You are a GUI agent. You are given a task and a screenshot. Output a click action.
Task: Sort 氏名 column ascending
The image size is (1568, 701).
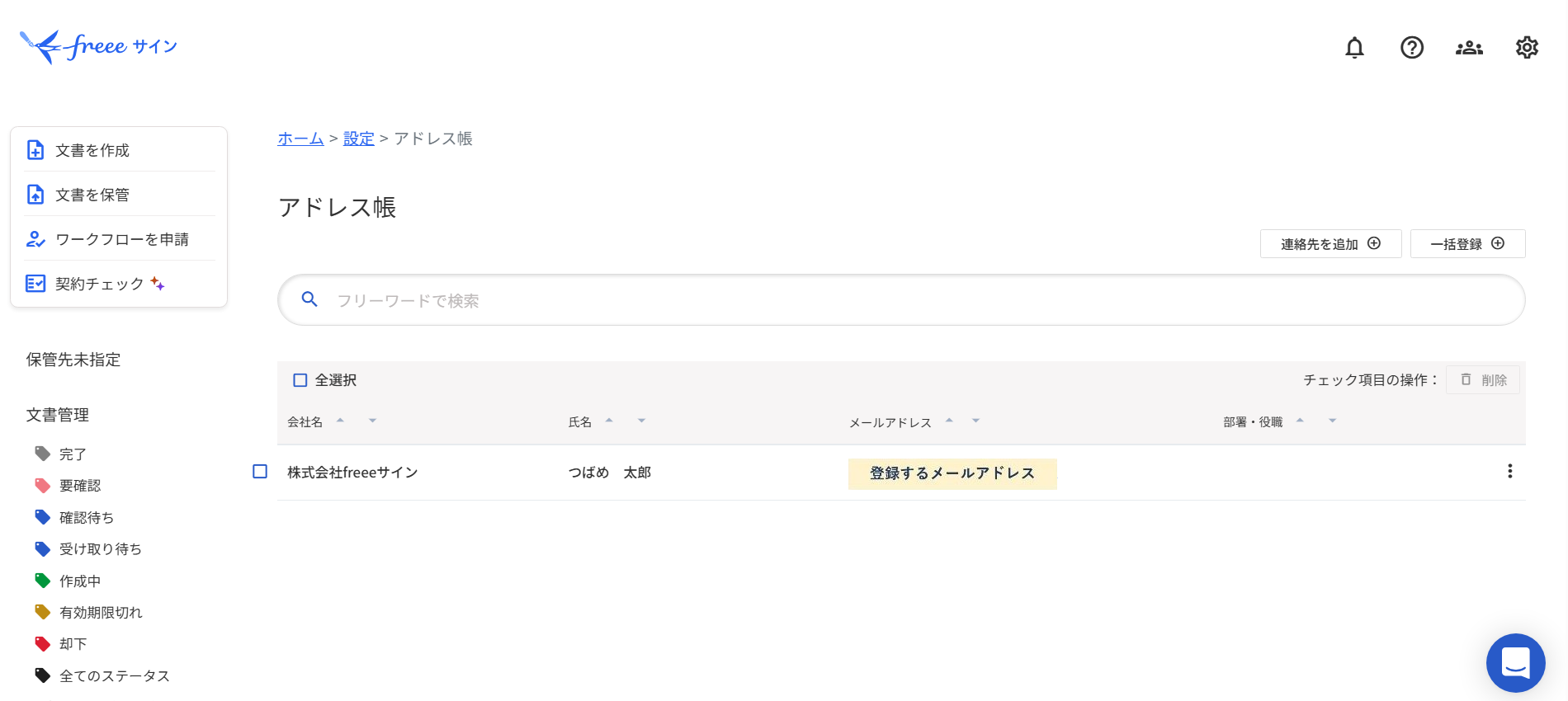point(609,421)
